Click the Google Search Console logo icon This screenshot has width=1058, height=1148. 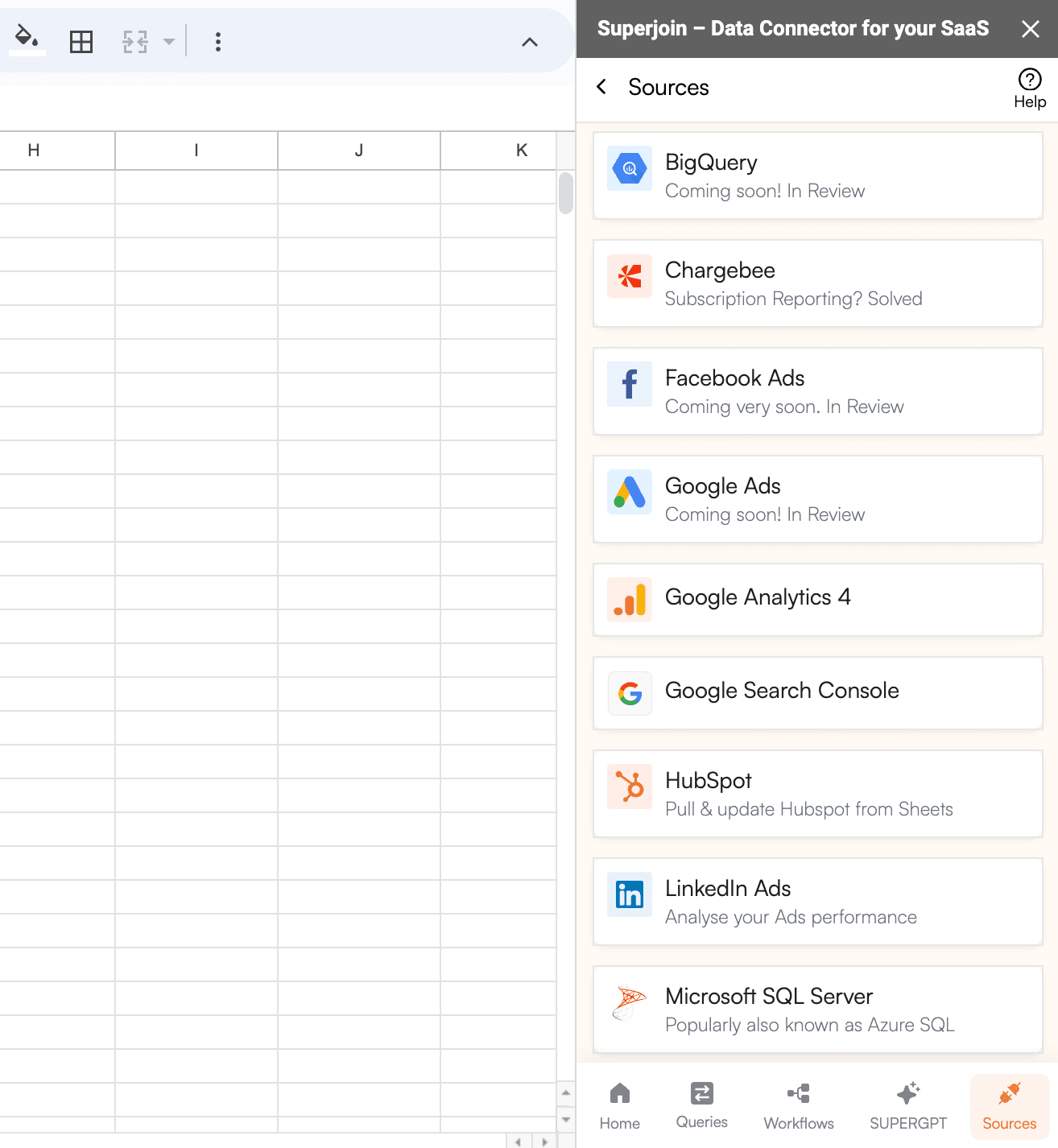click(630, 693)
